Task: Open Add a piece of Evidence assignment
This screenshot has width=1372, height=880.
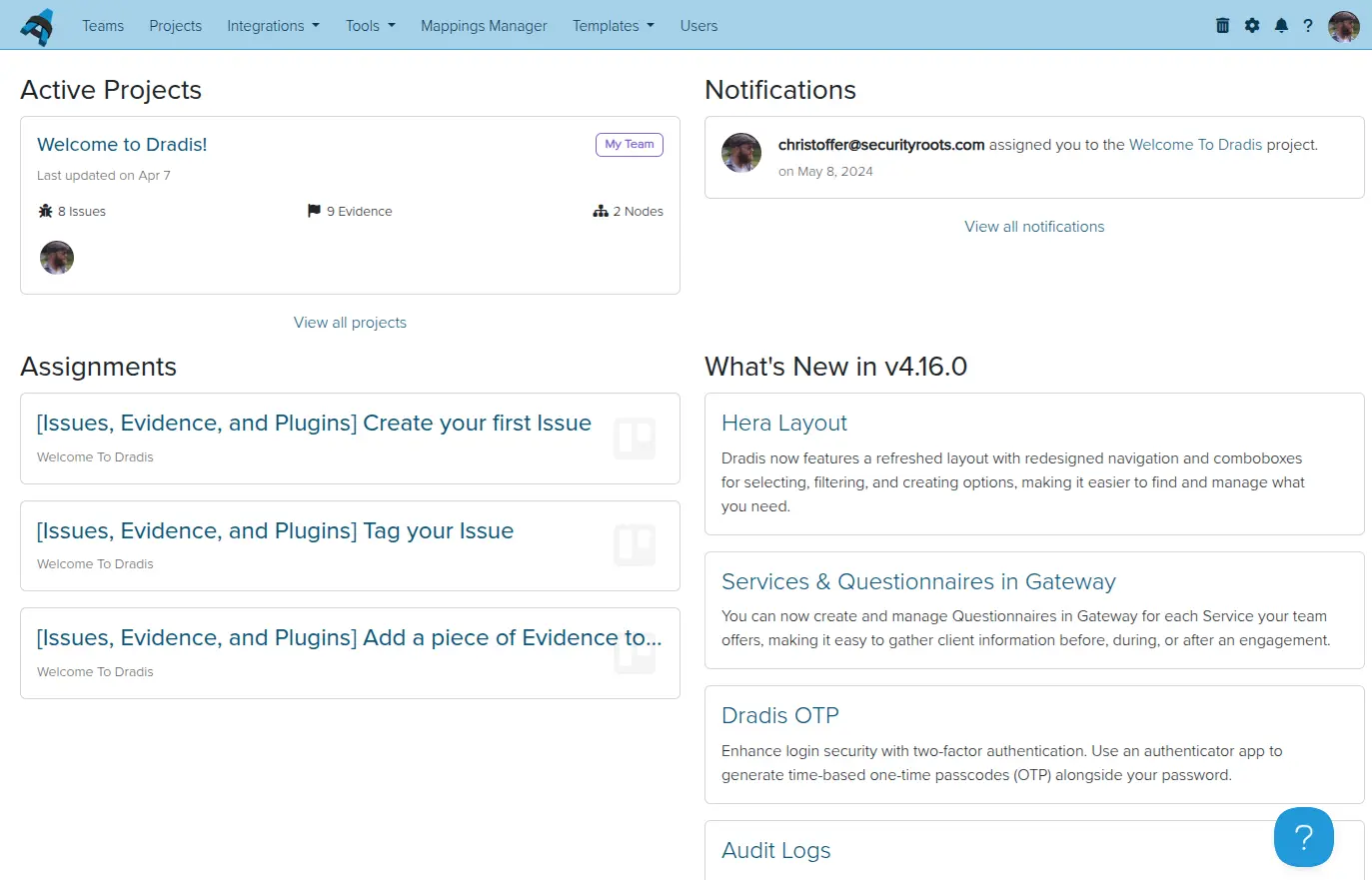Action: pyautogui.click(x=349, y=638)
